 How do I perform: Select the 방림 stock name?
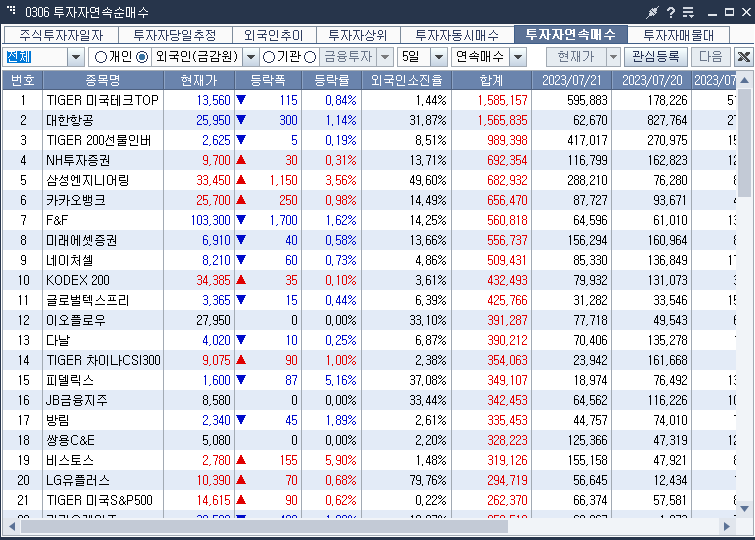point(58,420)
